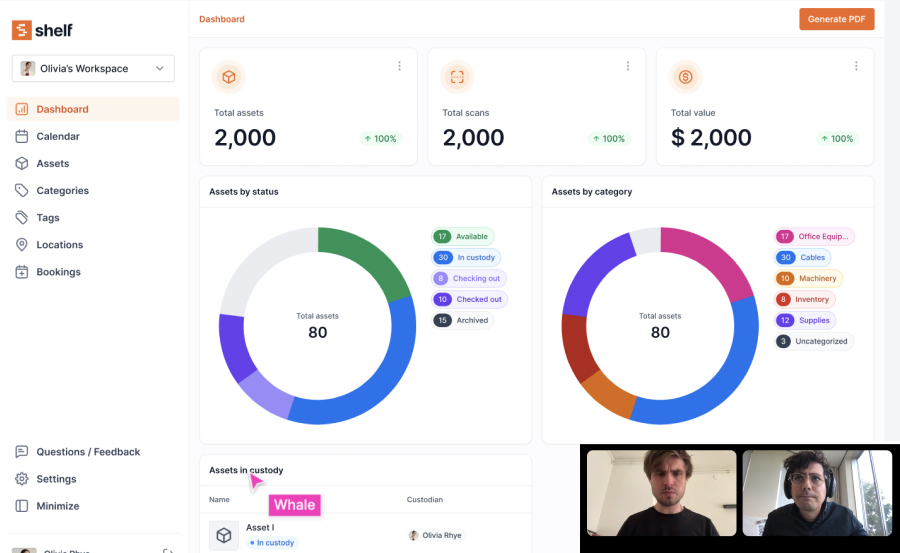Image resolution: width=900 pixels, height=553 pixels.
Task: Open Total scans card options menu
Action: coord(627,66)
